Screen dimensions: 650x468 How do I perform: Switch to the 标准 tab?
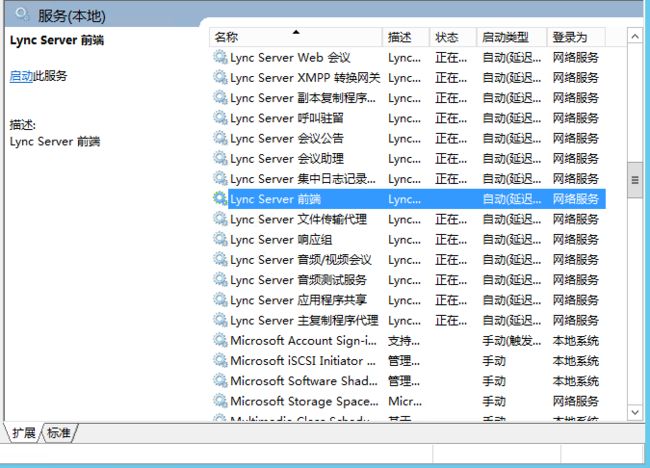58,433
